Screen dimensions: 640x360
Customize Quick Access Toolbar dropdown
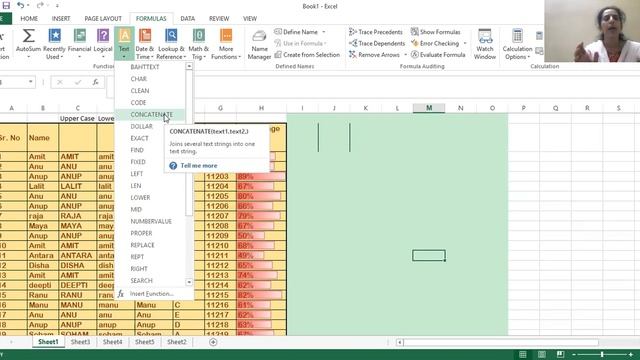tap(57, 6)
